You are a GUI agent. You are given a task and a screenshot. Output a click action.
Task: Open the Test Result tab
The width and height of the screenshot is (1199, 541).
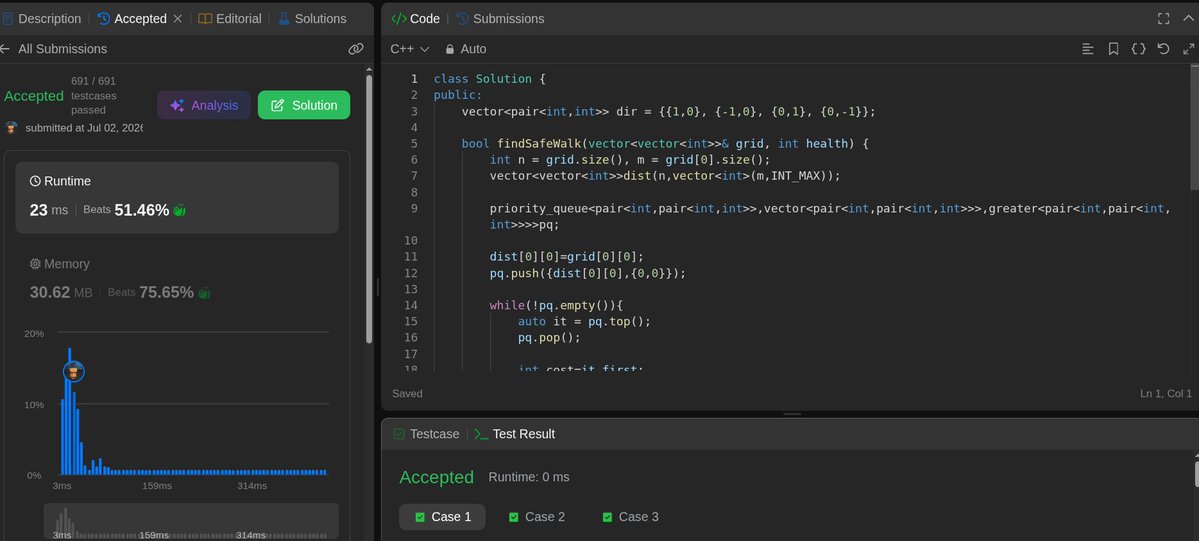(515, 434)
